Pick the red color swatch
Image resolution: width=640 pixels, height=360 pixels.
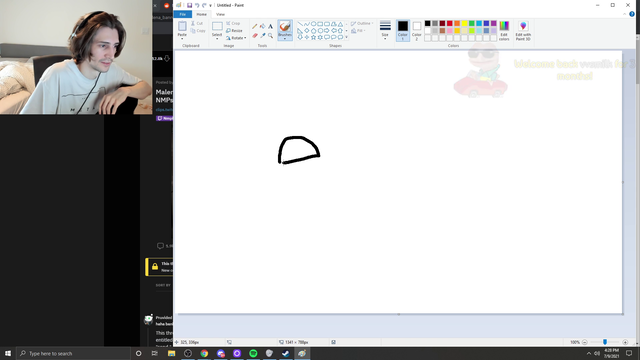pos(450,23)
